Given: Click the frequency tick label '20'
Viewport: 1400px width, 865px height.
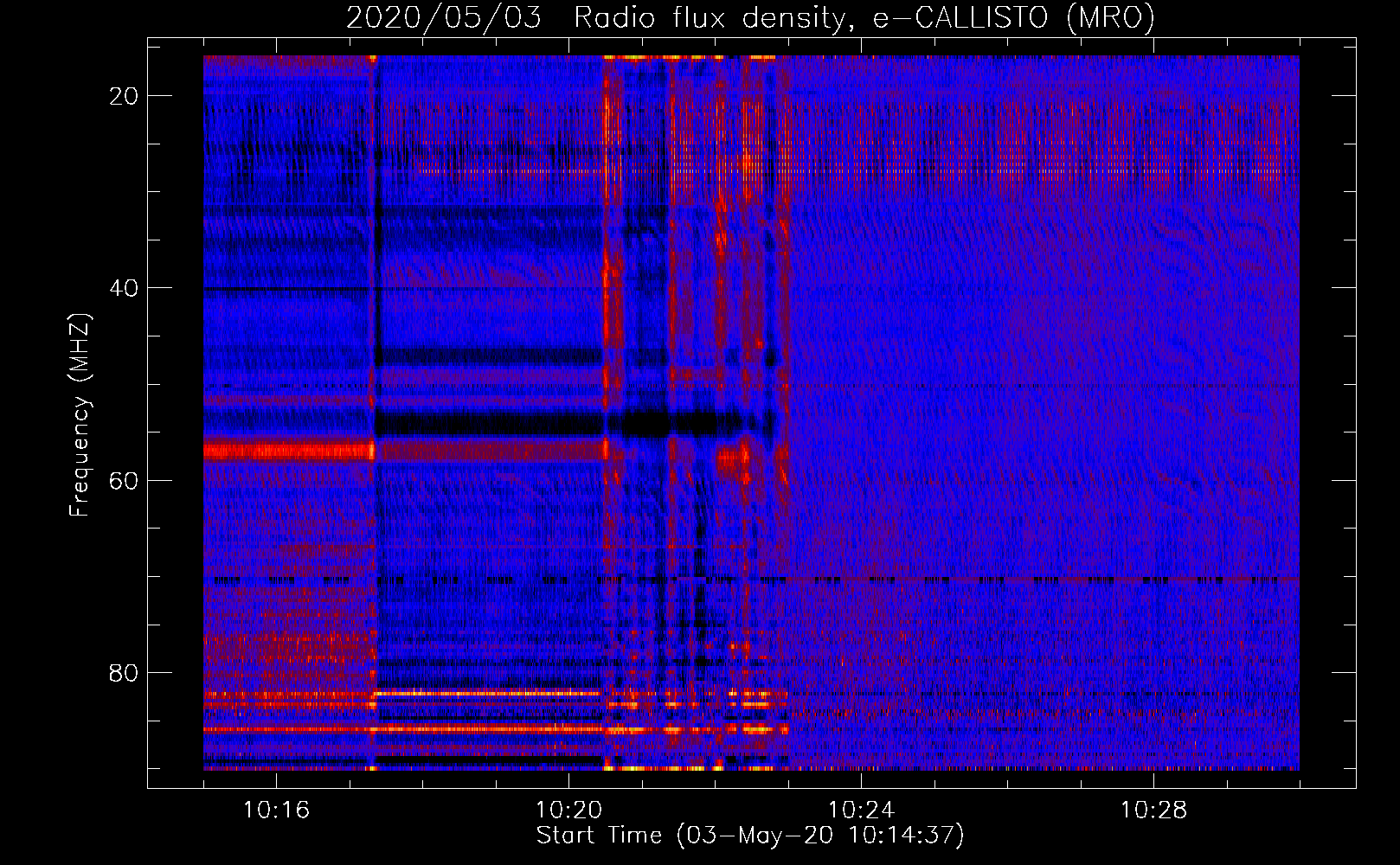Looking at the screenshot, I should [x=124, y=96].
